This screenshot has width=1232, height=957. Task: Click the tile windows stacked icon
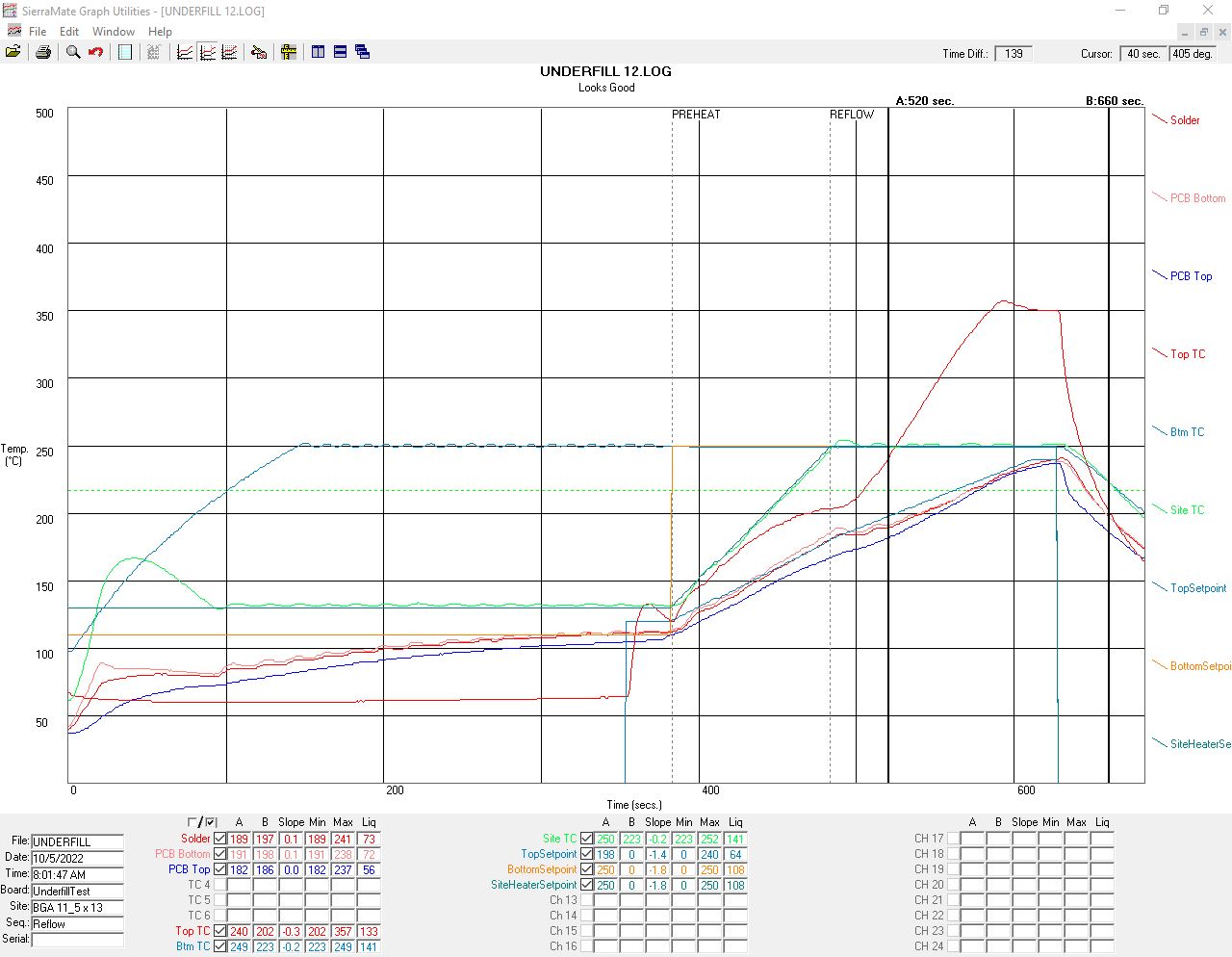[340, 52]
